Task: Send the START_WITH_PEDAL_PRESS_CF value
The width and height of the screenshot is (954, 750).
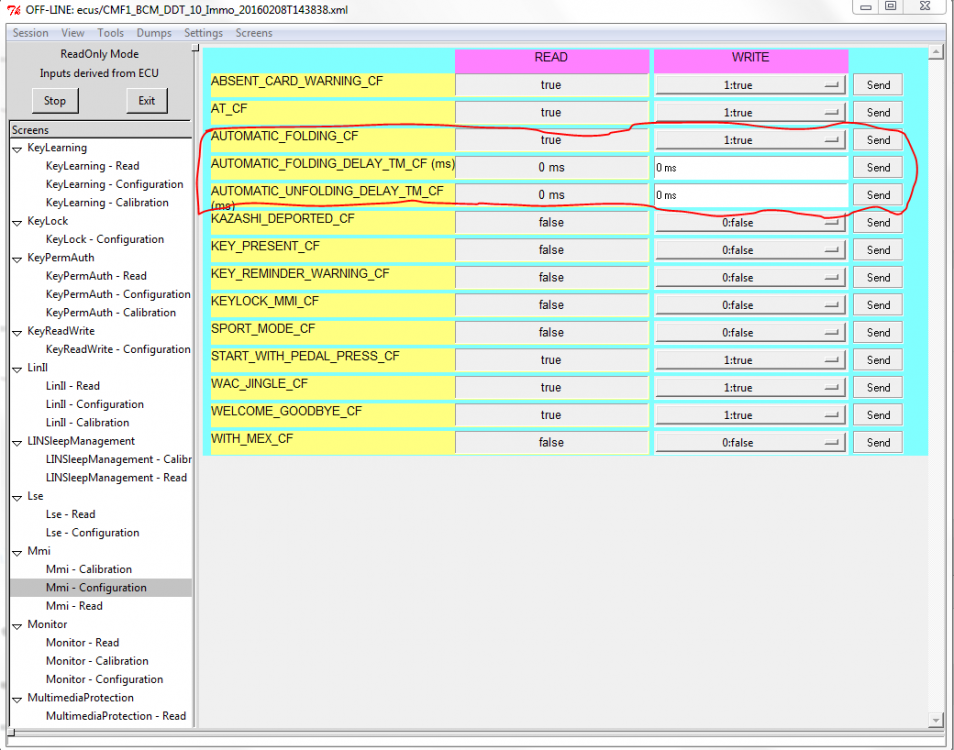Action: coord(878,360)
